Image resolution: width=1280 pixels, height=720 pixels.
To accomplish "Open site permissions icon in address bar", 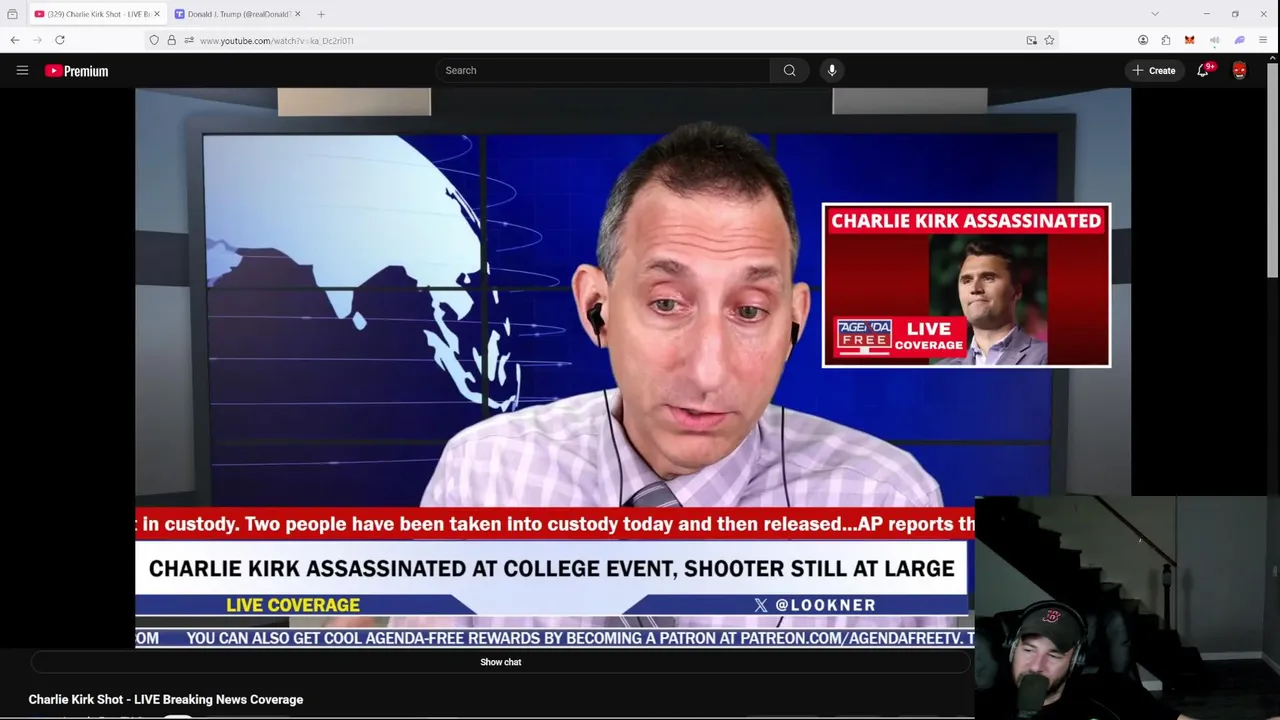I will tap(189, 40).
